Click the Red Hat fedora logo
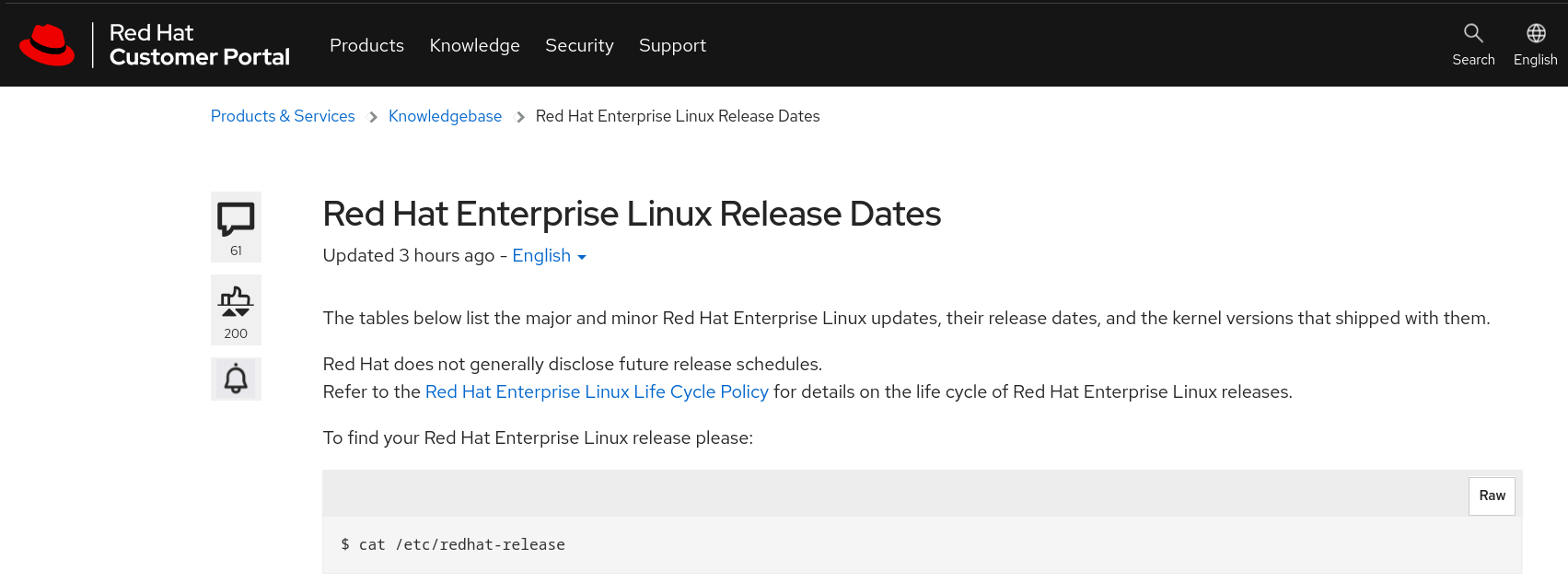Viewport: 1568px width, 583px height. 47,45
